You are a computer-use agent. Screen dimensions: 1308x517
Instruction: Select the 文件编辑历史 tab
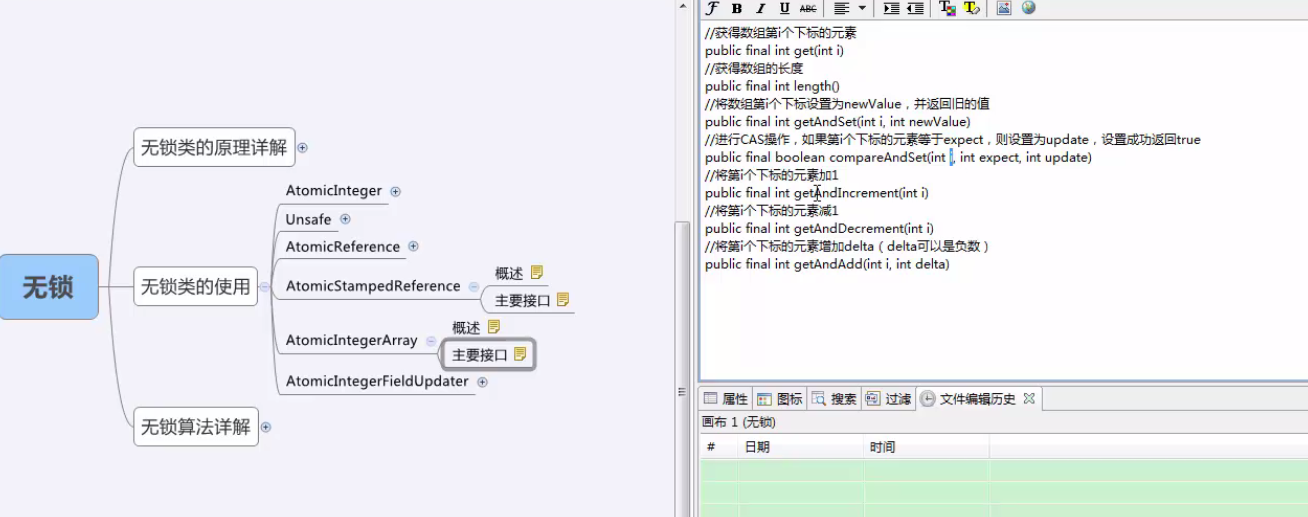pyautogui.click(x=968, y=399)
